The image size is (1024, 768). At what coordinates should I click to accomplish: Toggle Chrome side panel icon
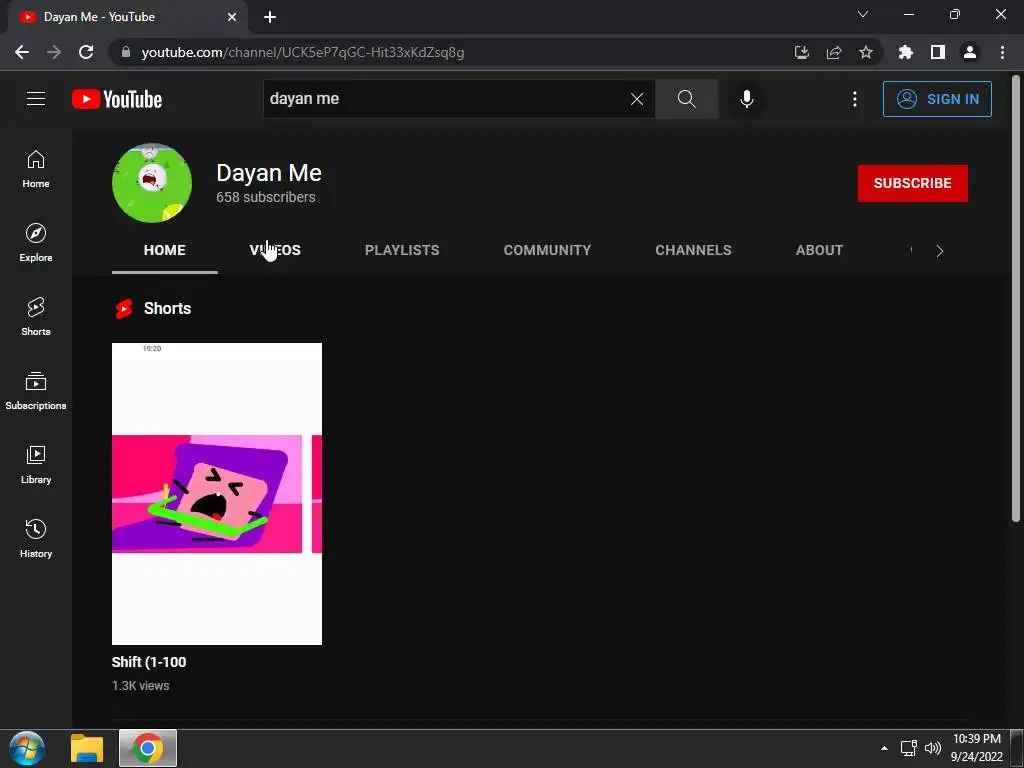938,52
